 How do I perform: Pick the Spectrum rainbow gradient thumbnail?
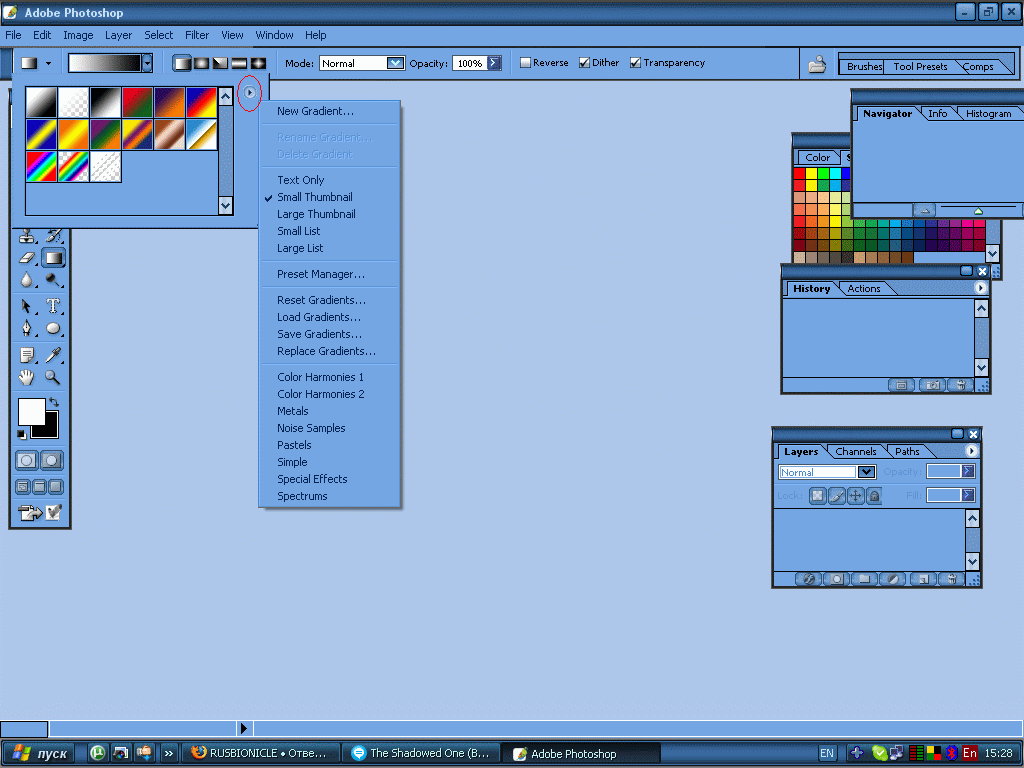(41, 166)
